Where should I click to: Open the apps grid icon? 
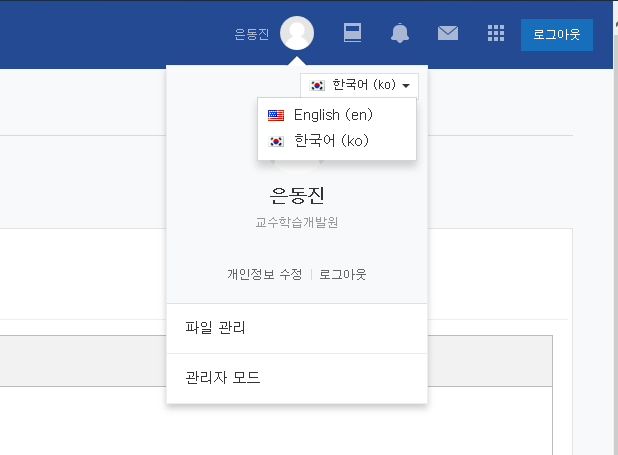click(x=496, y=33)
